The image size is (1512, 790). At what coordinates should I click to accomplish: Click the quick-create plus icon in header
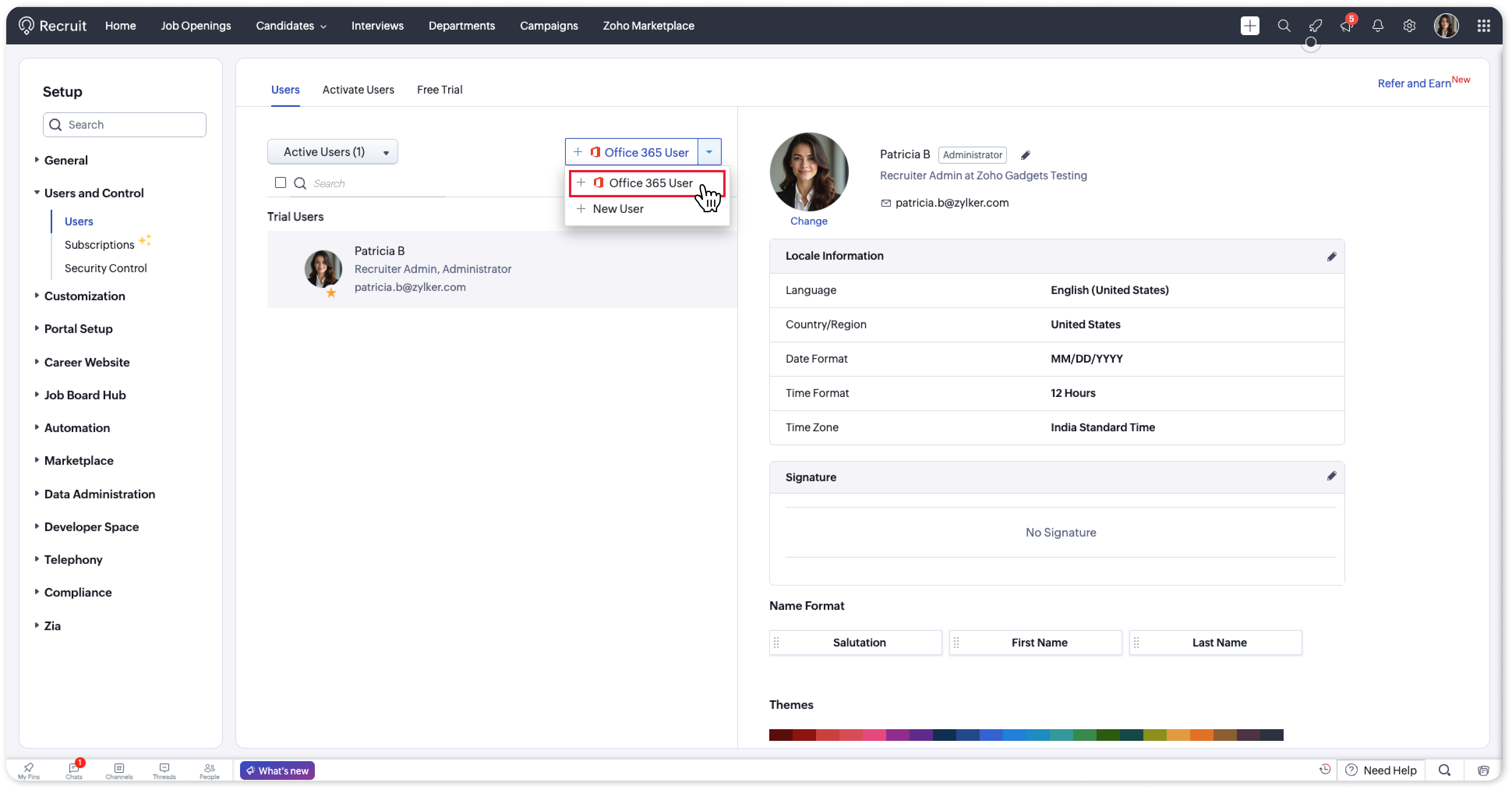click(x=1250, y=26)
